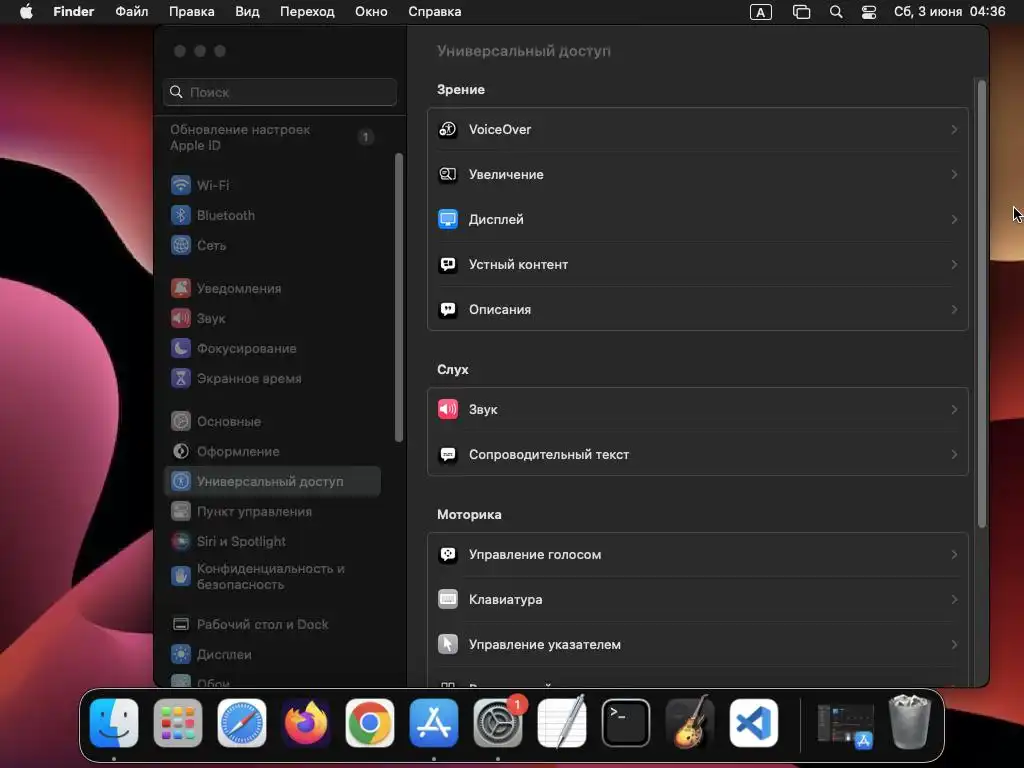Click the Управление голосом icon
Screen dimensions: 1024x768
pos(447,554)
